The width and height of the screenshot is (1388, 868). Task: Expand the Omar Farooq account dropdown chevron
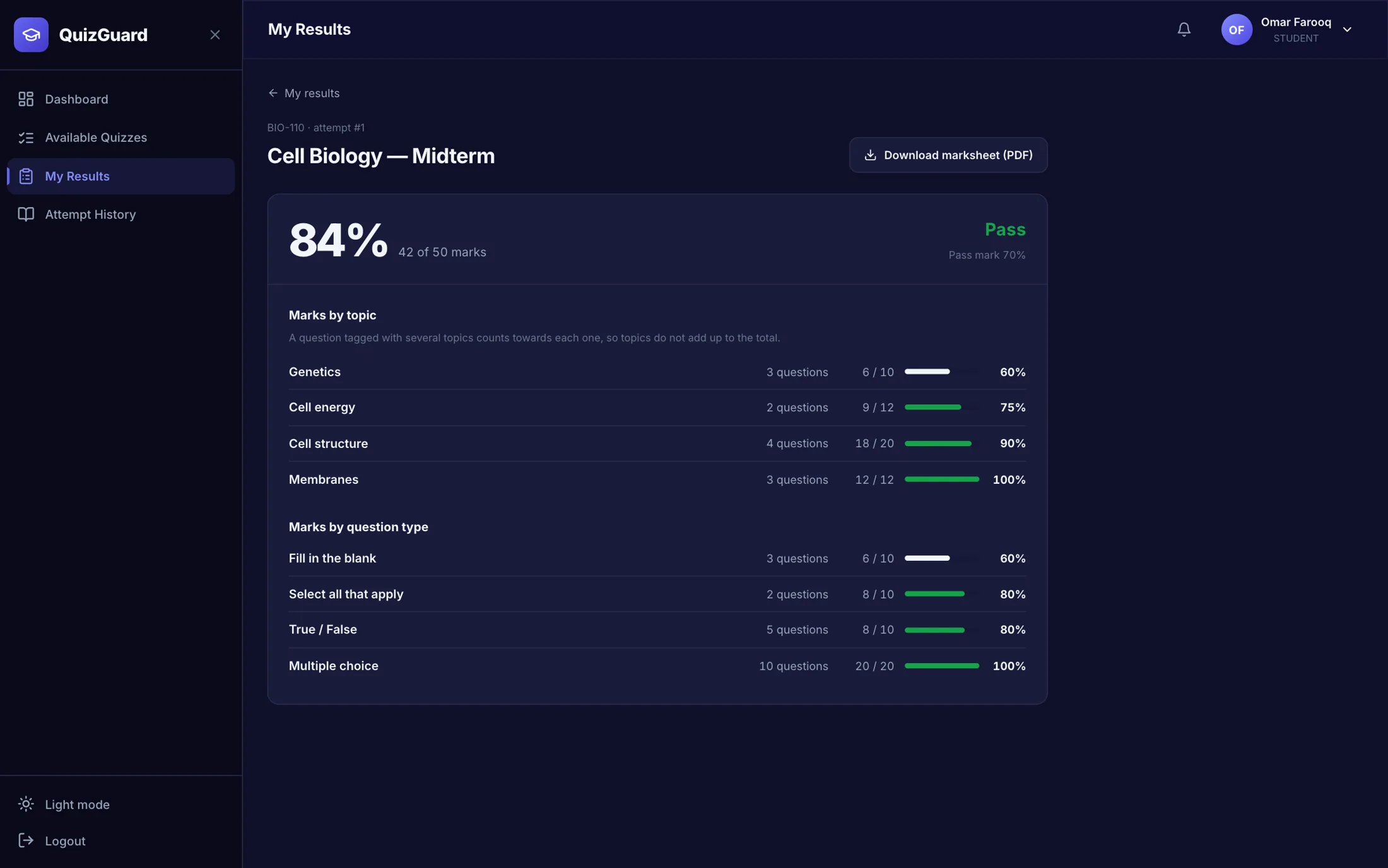pos(1347,30)
